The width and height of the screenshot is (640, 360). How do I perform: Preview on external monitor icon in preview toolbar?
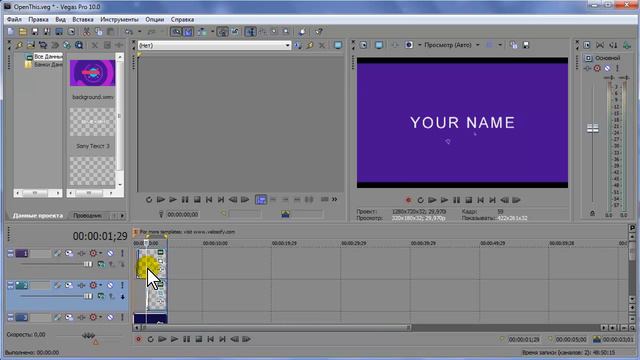pyautogui.click(x=379, y=45)
